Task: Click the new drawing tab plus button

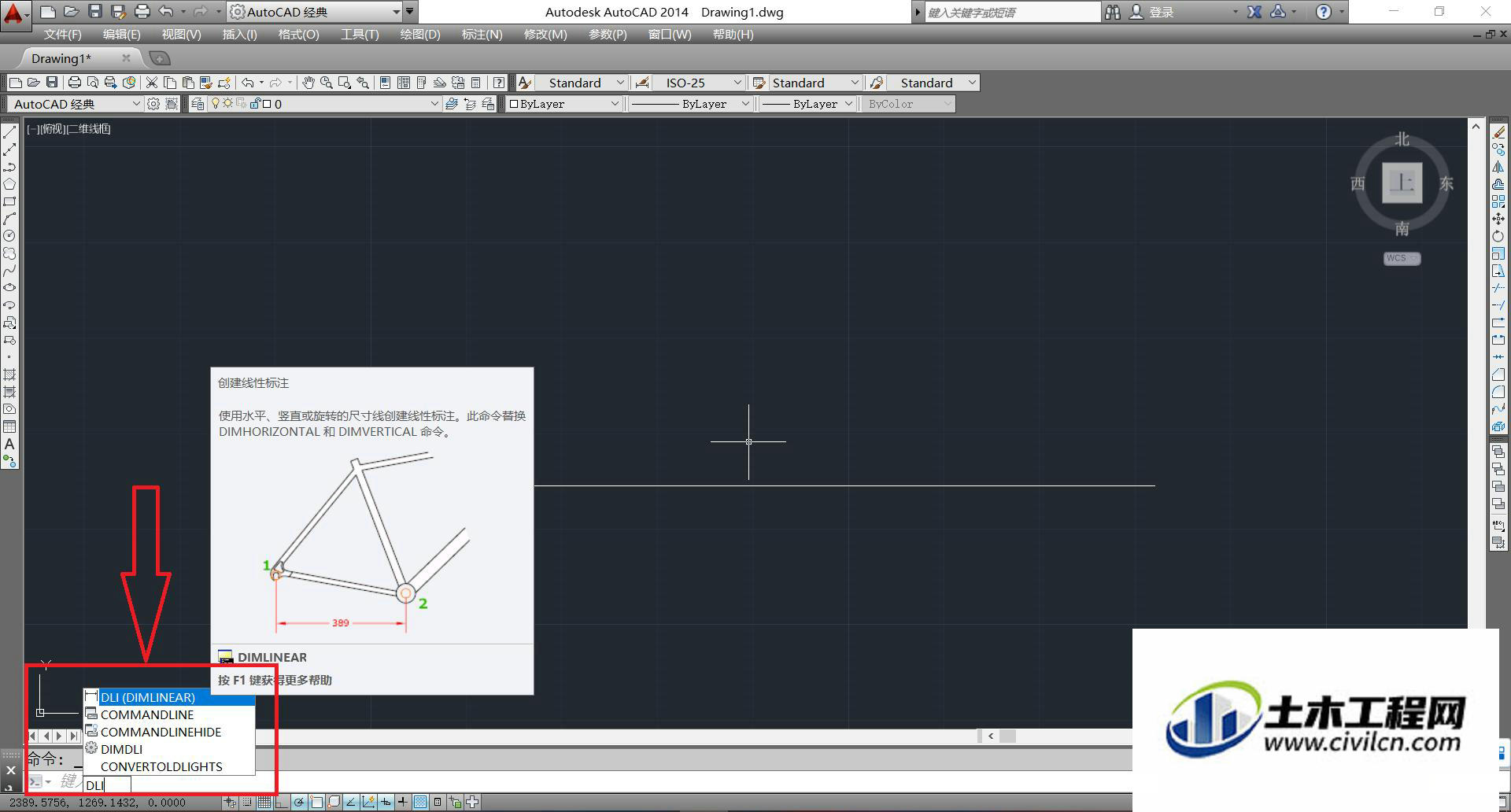Action: coord(159,58)
